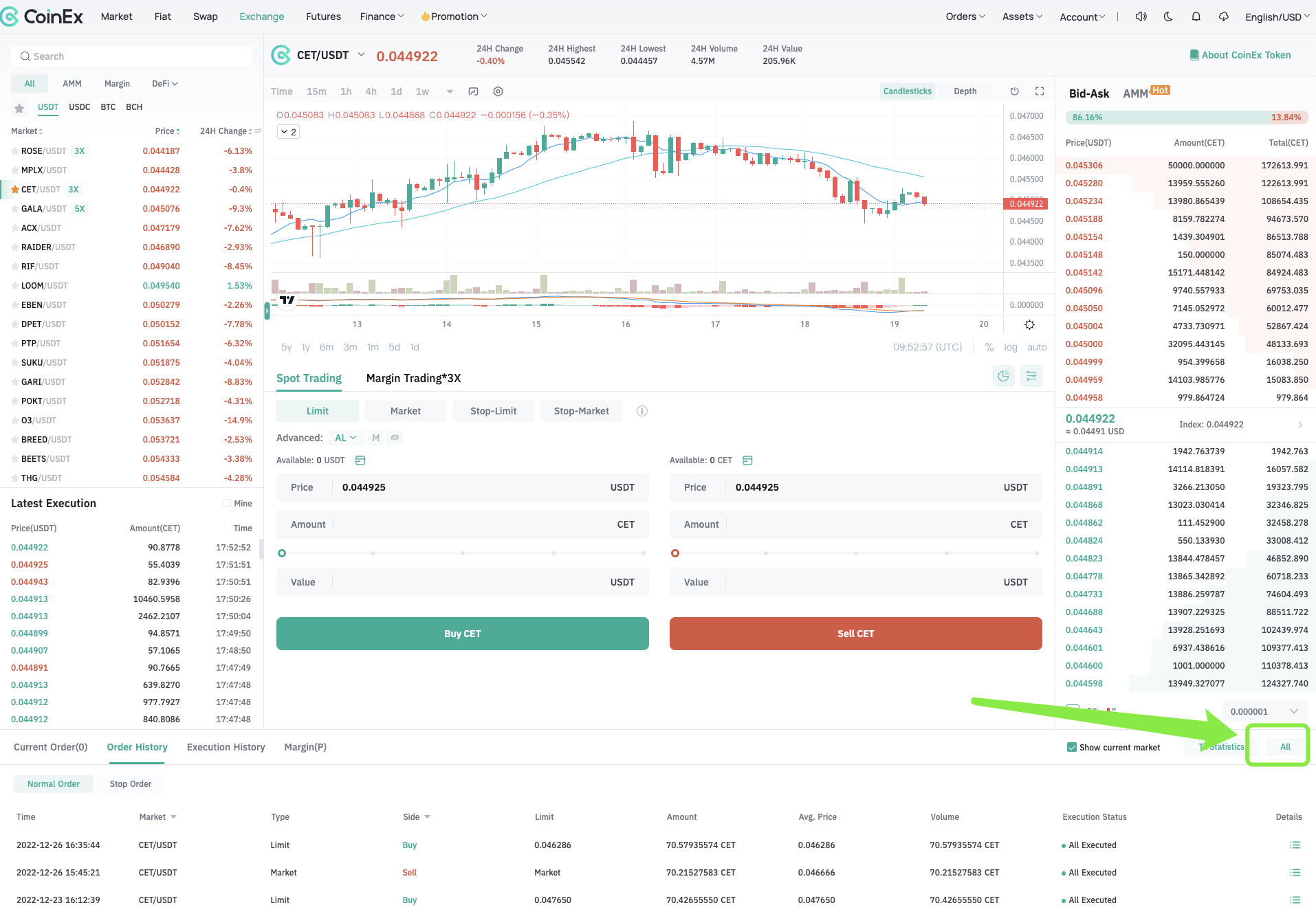Click the search magnifier icon
The width and height of the screenshot is (1316, 914).
pos(25,56)
